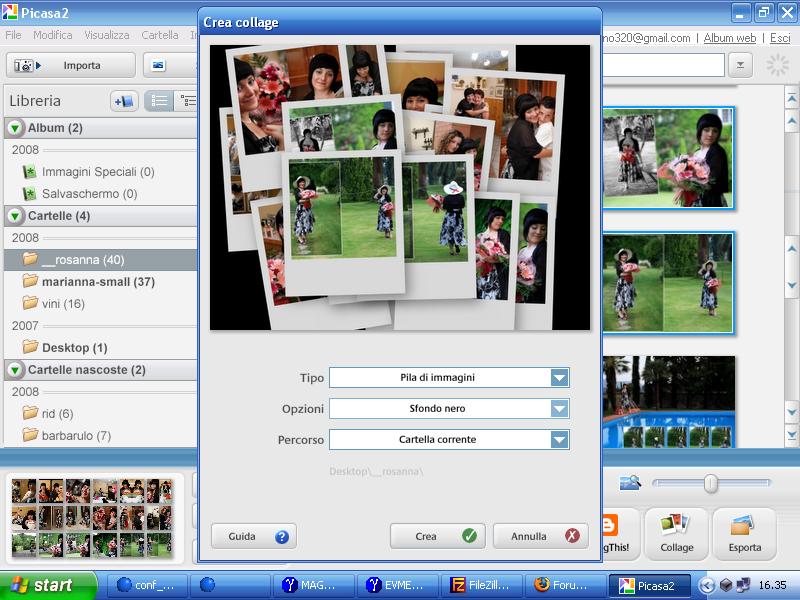Click the Picasa2 taskbar button
The image size is (800, 600).
click(650, 585)
